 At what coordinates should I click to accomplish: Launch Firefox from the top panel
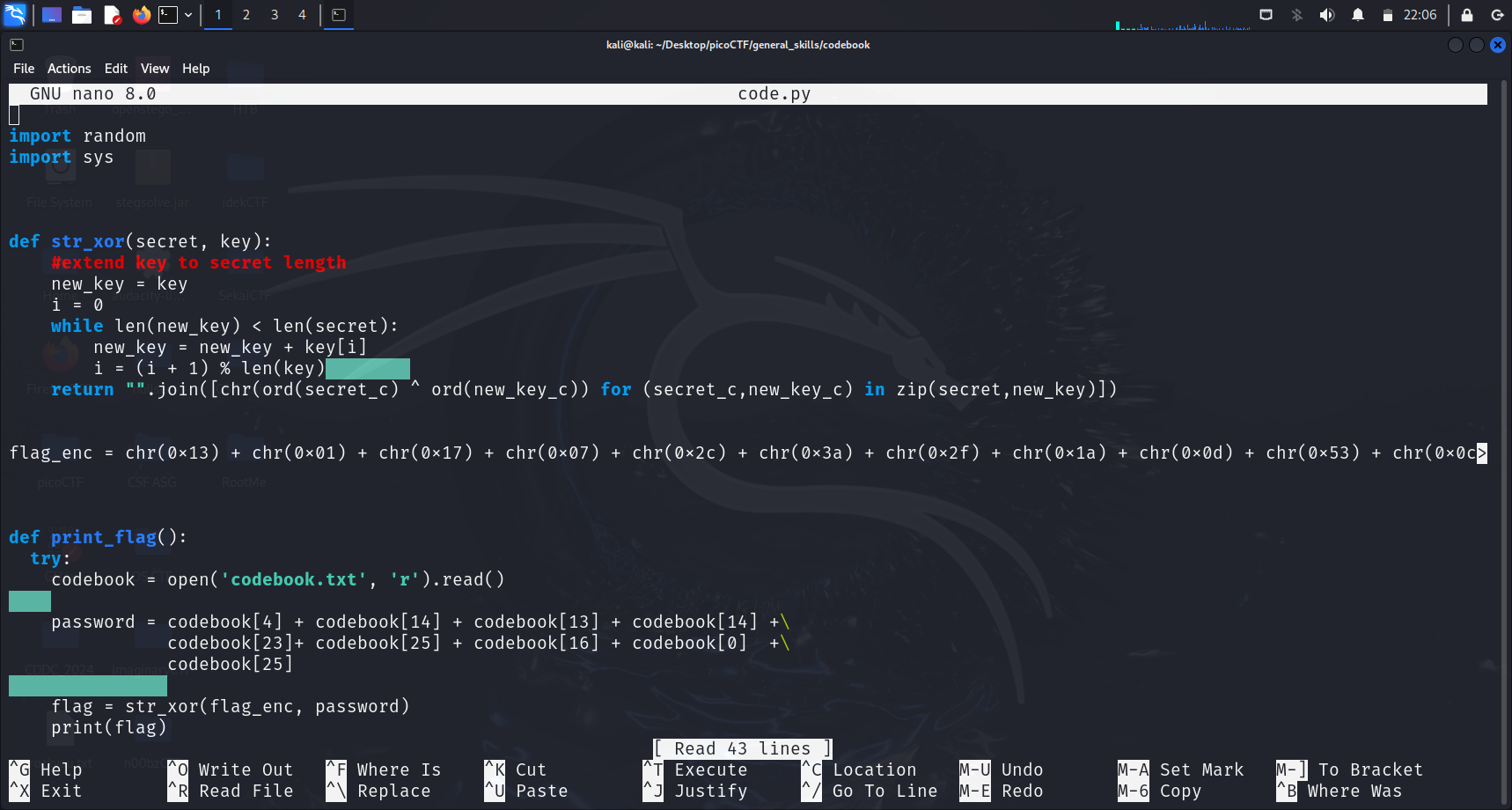click(141, 15)
